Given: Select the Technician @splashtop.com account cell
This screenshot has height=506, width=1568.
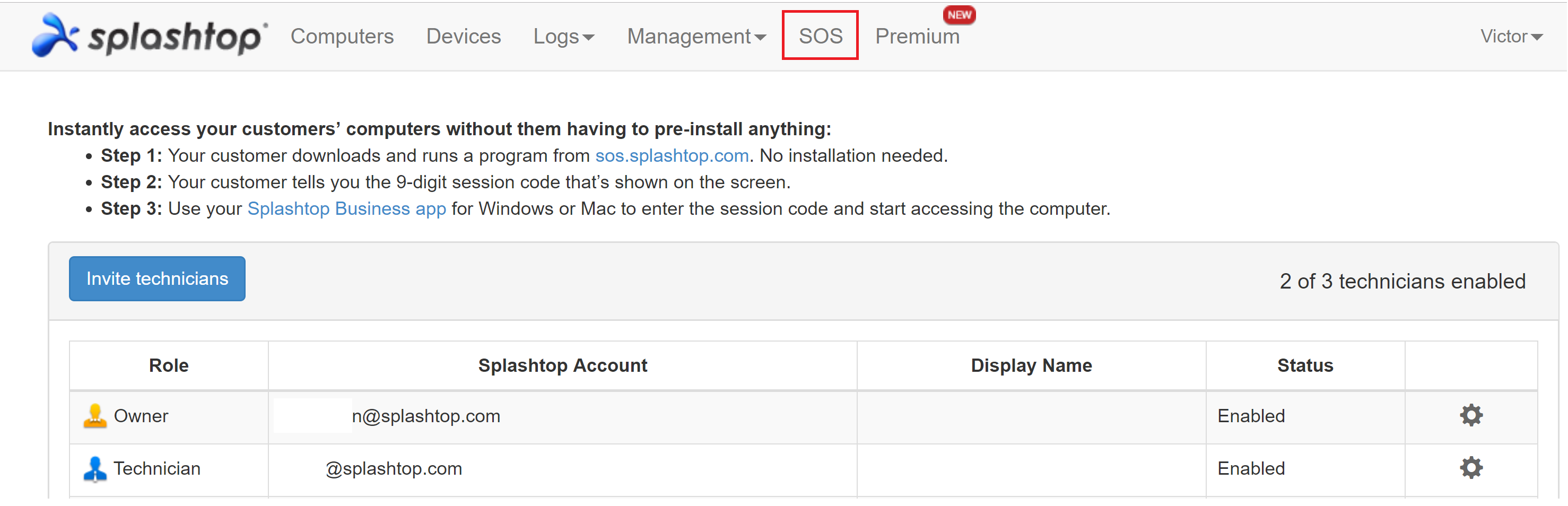Looking at the screenshot, I should tap(562, 469).
